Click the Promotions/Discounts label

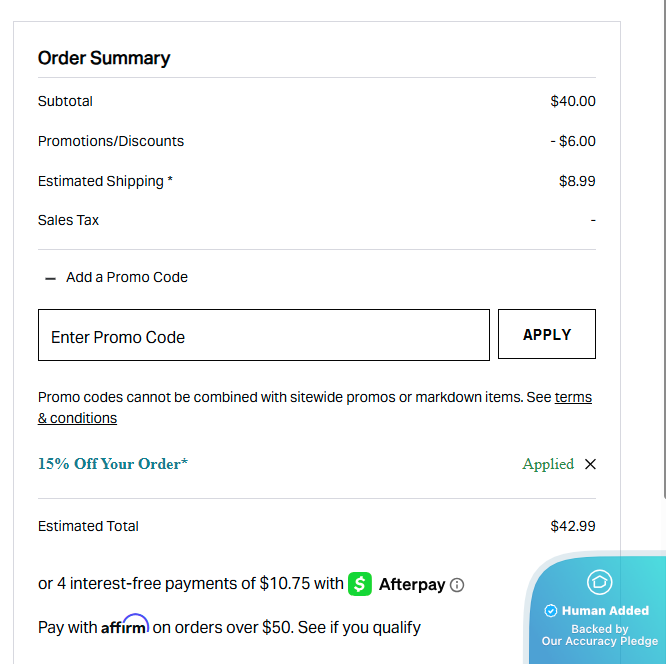tap(111, 141)
